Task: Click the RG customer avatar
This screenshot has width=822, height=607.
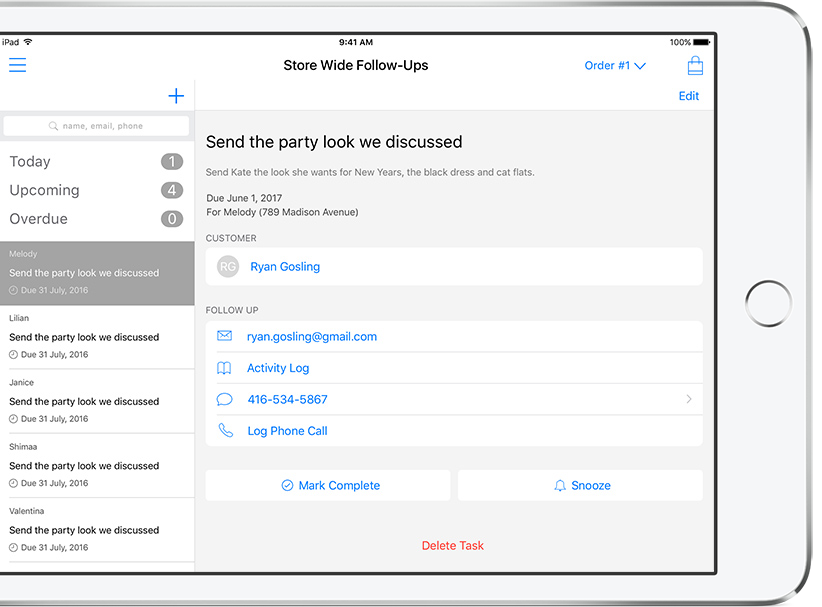Action: 228,267
